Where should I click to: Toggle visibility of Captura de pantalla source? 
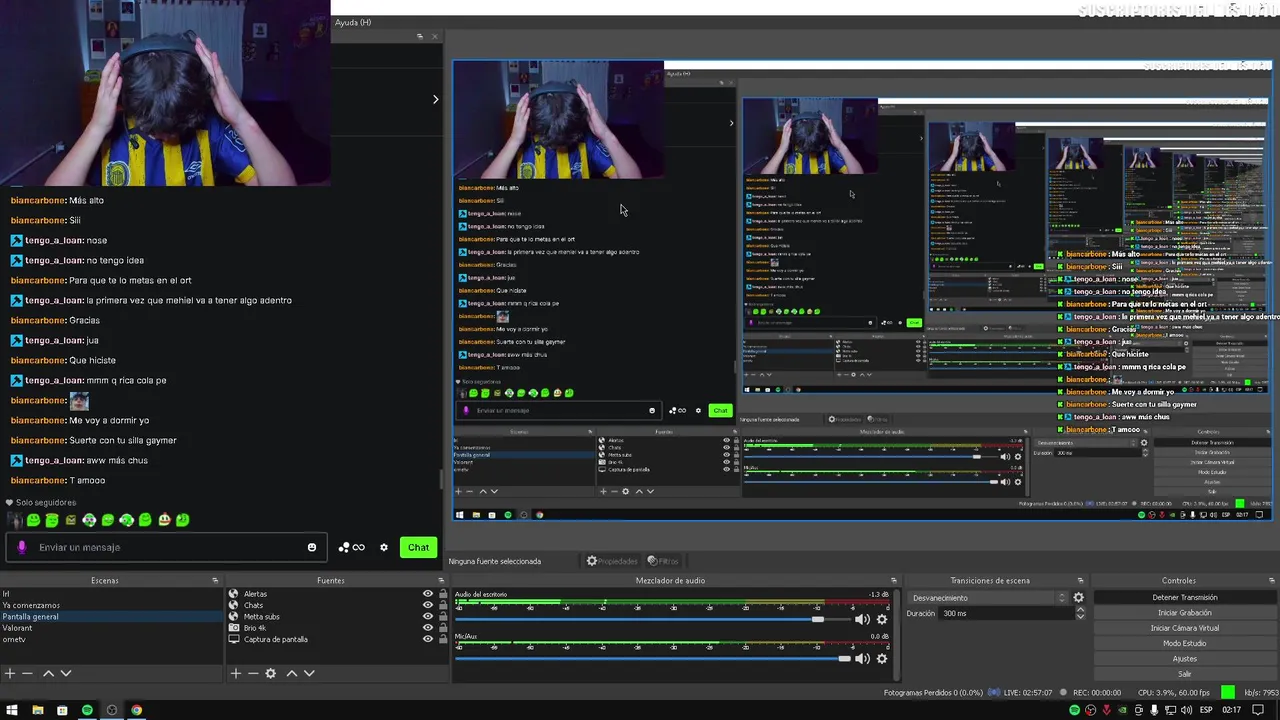tap(428, 640)
